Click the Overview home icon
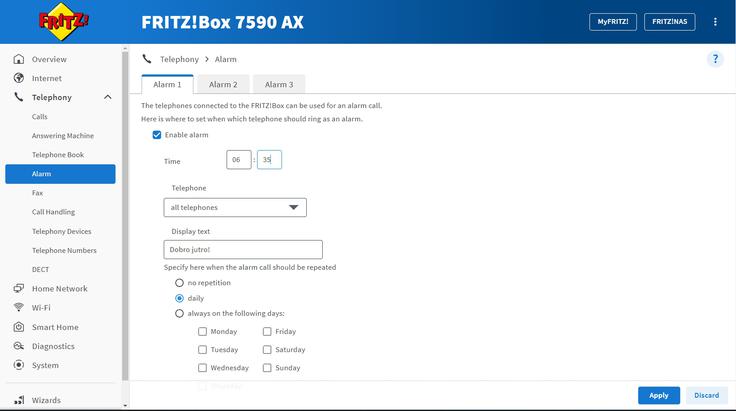Screen dimensions: 736x411 tap(19, 59)
